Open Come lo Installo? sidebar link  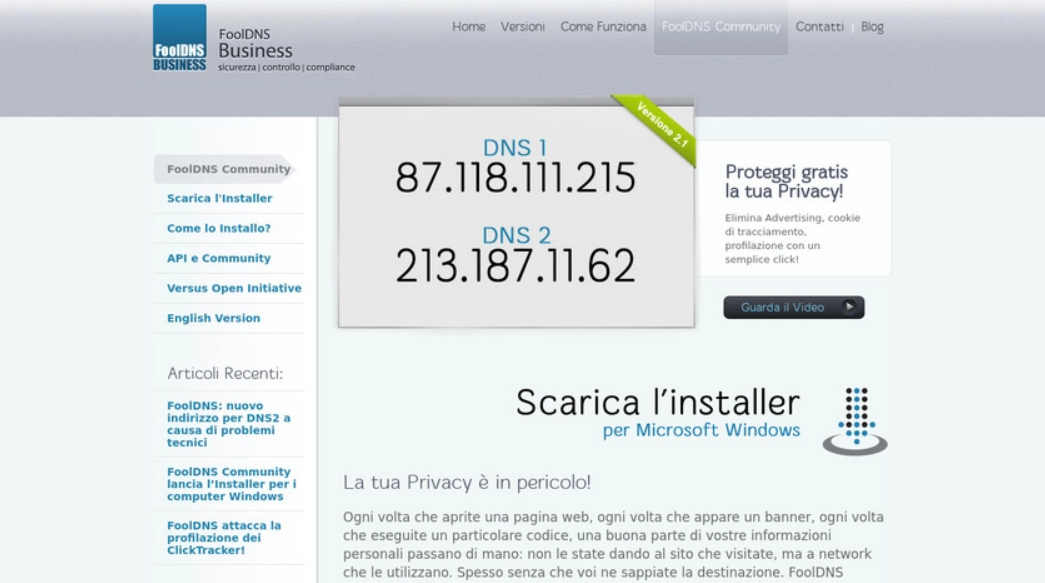tap(219, 229)
